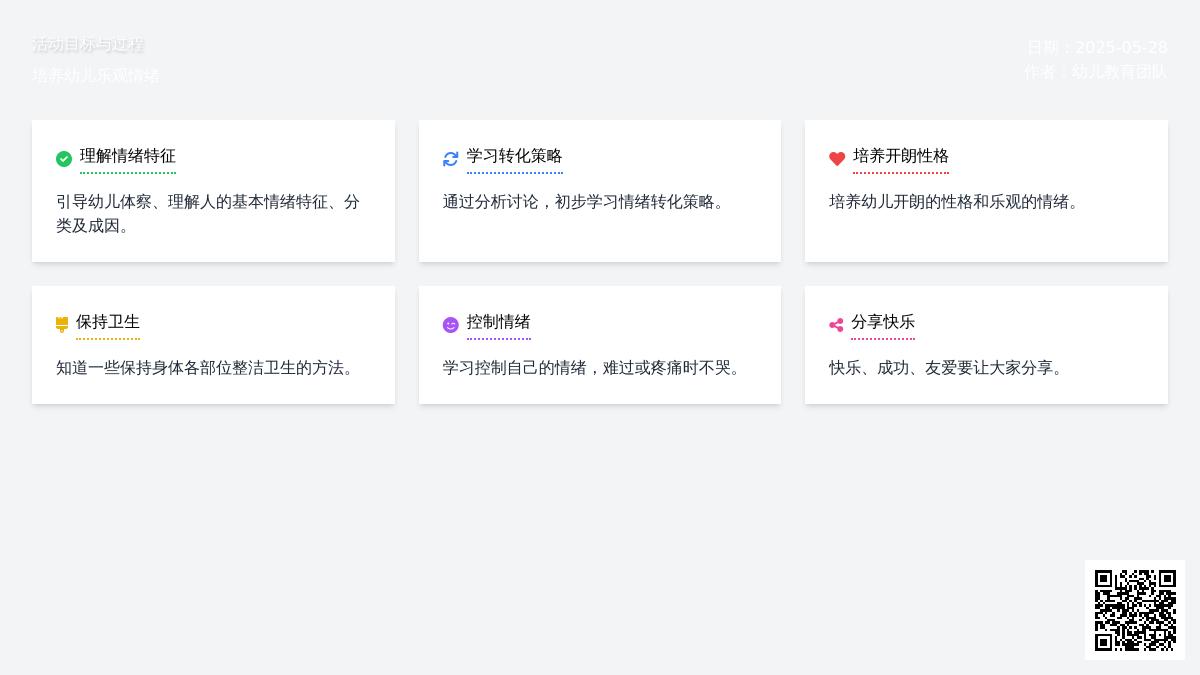
Task: Click the subtitle 培养幼儿乐观情绪
Action: (96, 76)
